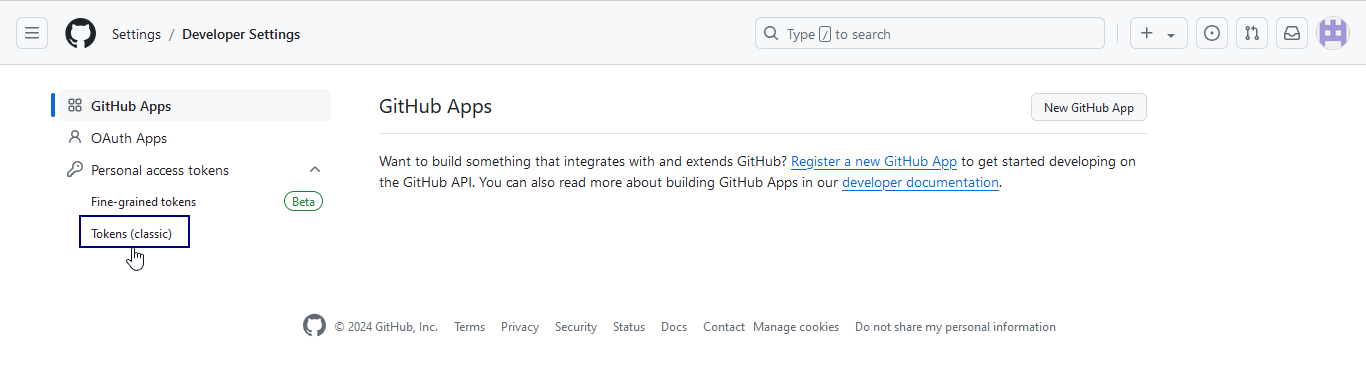
Task: Click the Beta badge next to Fine-grained tokens
Action: tap(303, 201)
